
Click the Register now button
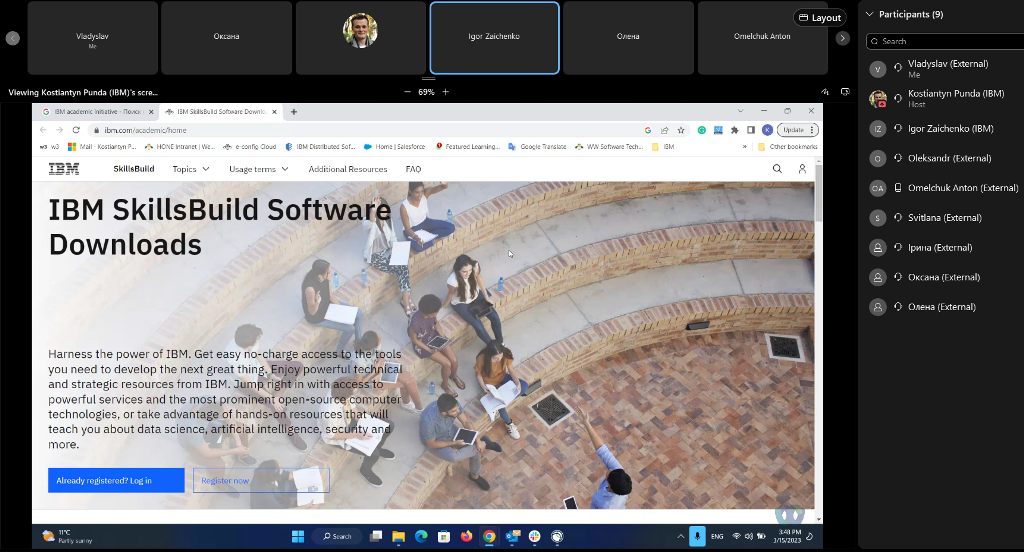261,481
